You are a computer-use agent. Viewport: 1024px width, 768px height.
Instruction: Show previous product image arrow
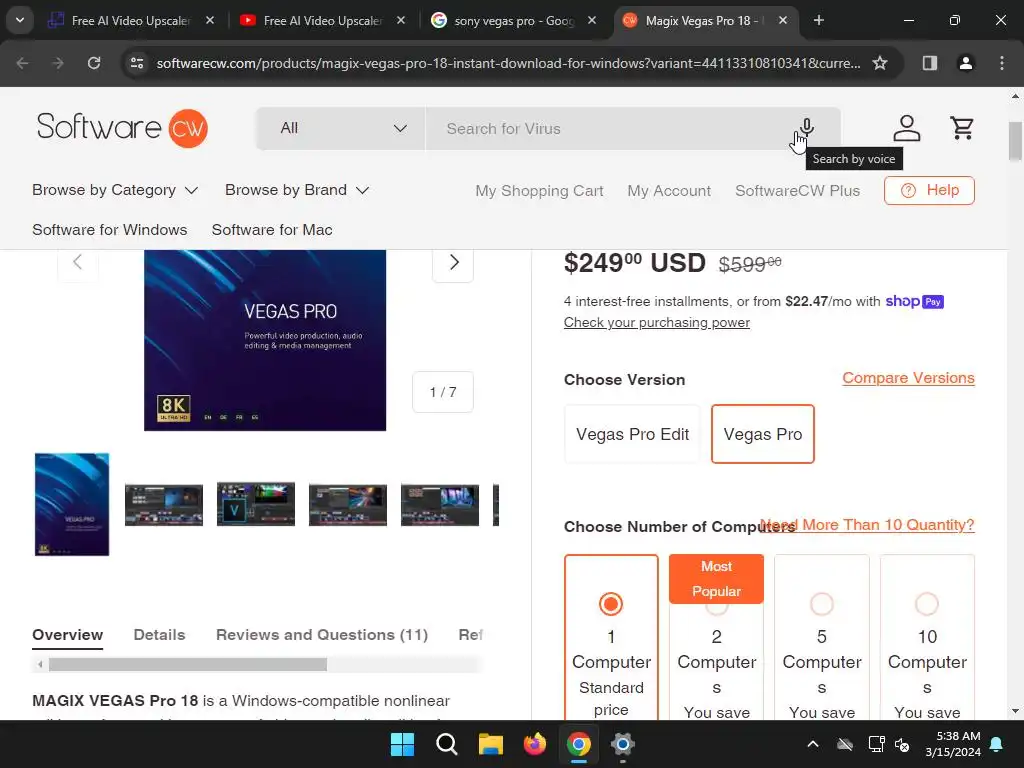point(78,263)
